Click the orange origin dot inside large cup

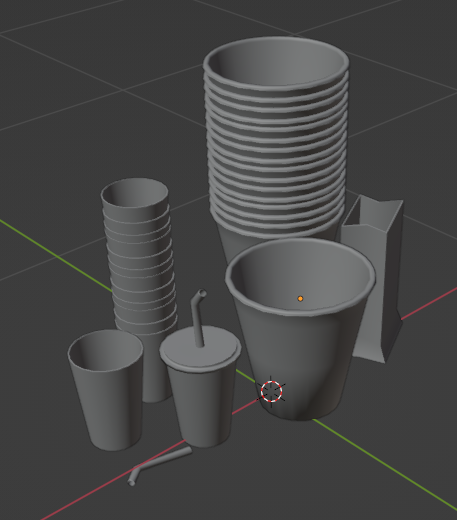pos(300,299)
